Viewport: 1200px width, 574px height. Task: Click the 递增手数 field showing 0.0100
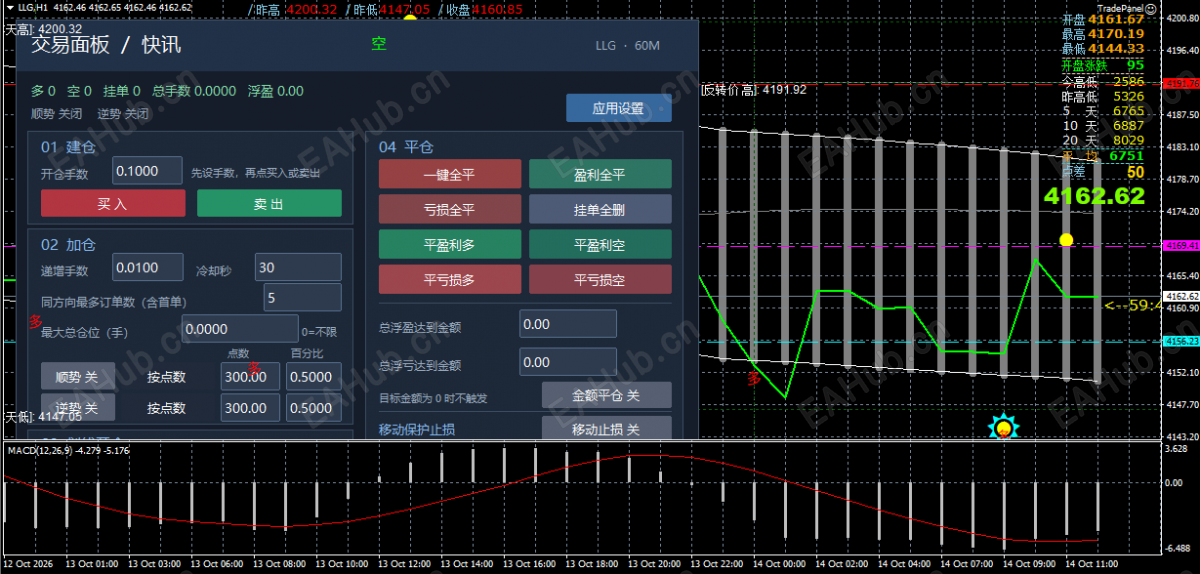click(147, 267)
